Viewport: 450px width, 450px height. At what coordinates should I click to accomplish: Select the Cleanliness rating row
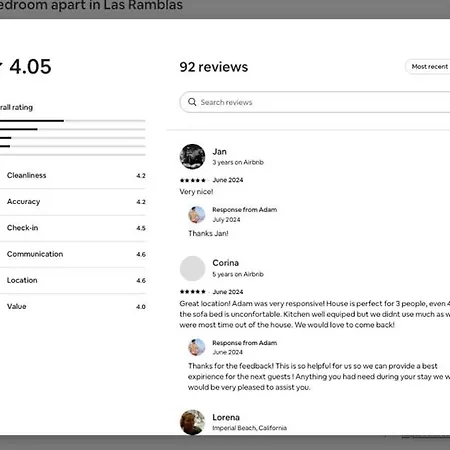[x=73, y=176]
